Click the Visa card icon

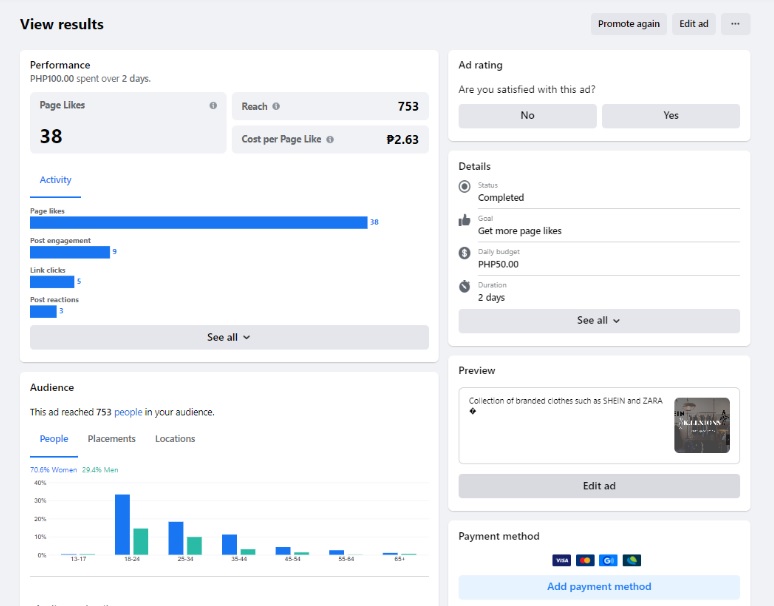pyautogui.click(x=561, y=561)
